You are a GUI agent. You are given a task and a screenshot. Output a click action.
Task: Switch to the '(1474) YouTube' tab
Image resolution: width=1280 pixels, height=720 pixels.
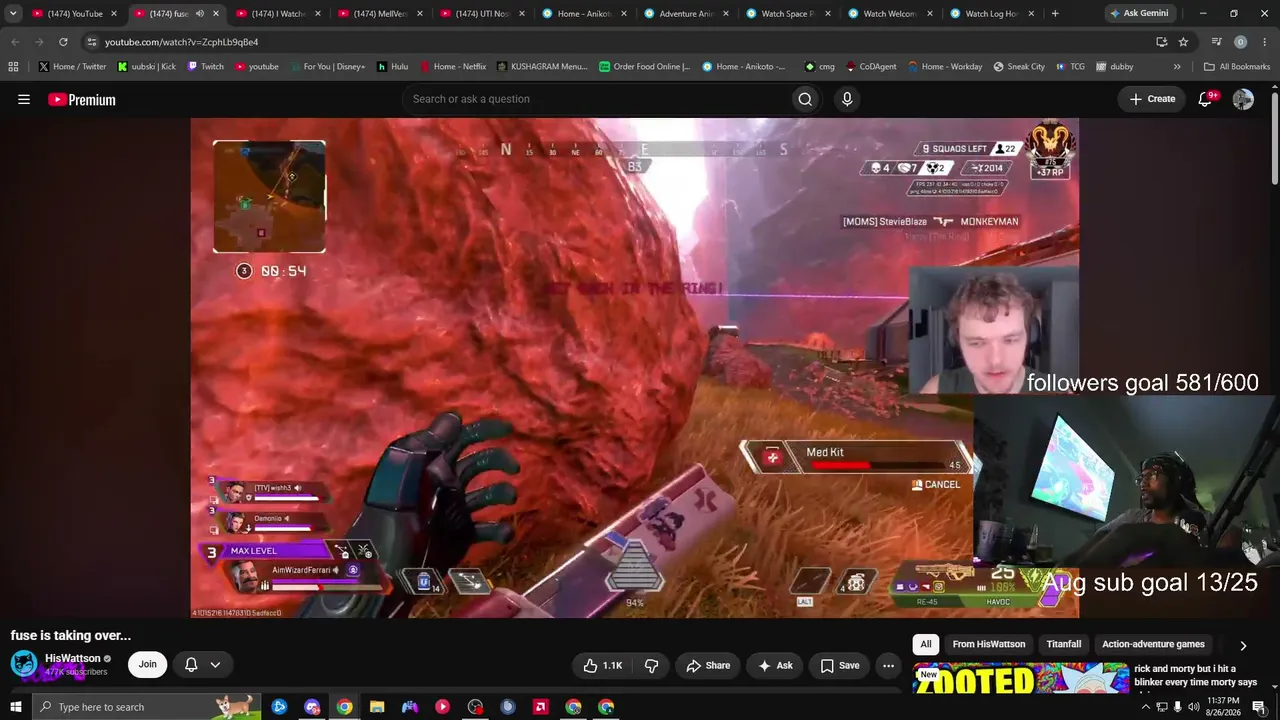tap(75, 14)
